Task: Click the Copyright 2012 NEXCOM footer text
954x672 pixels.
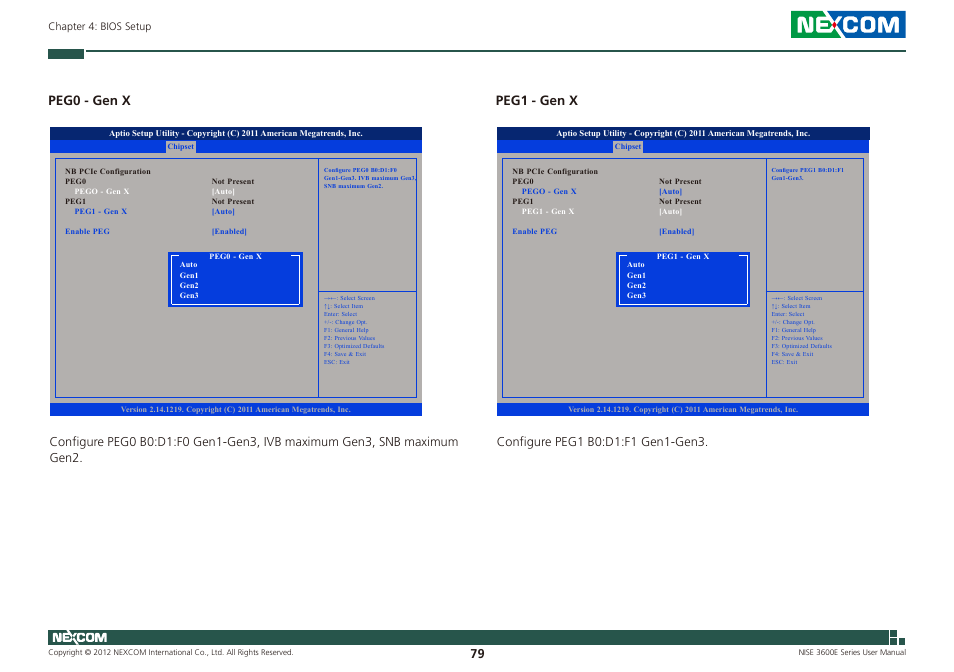Action: point(171,653)
